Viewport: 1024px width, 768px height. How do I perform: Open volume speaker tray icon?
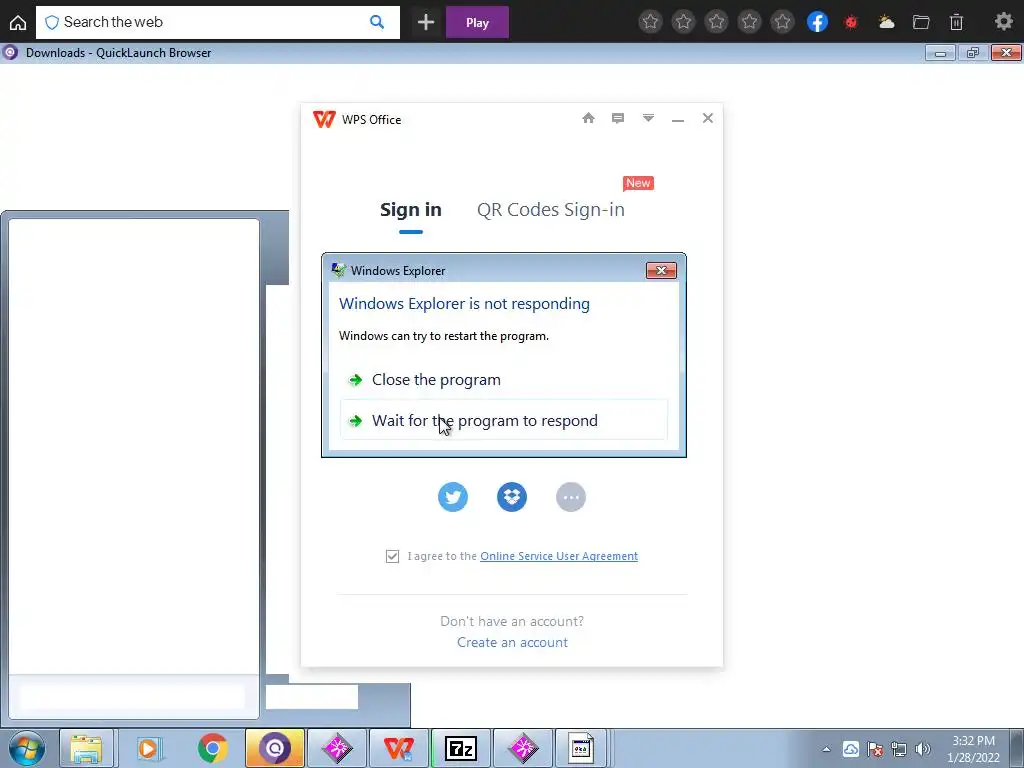click(923, 749)
